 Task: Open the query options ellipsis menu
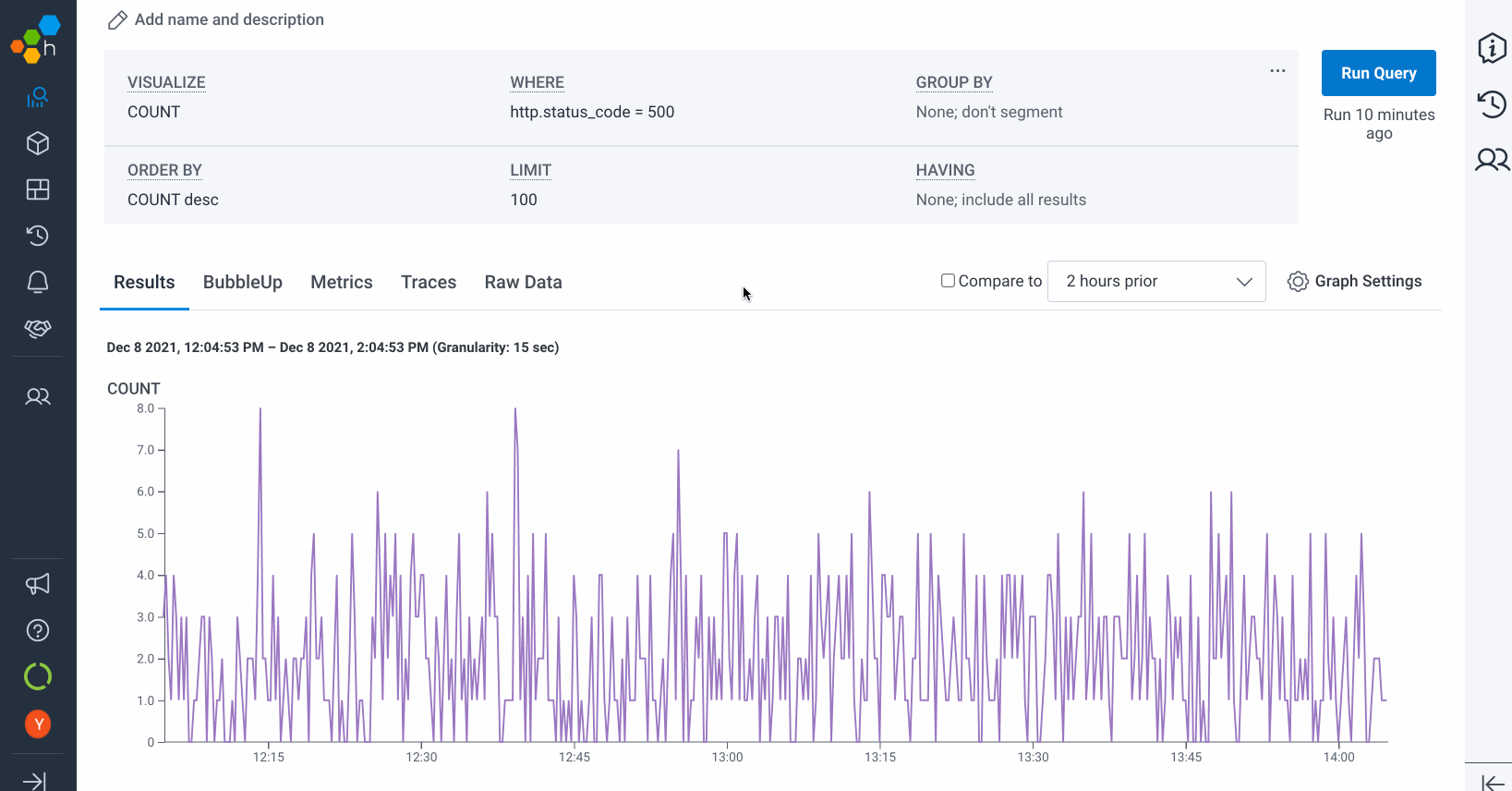(x=1277, y=71)
